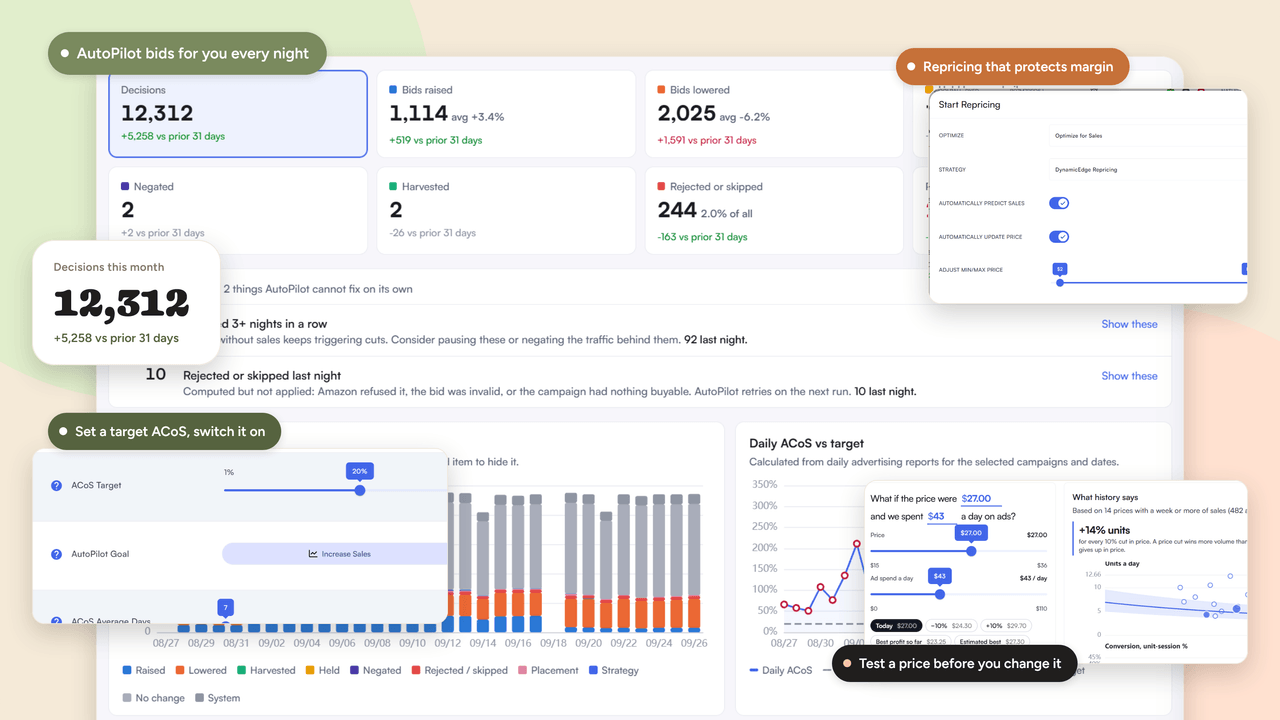
Task: Click the ACoS Target help question icon
Action: (x=56, y=486)
